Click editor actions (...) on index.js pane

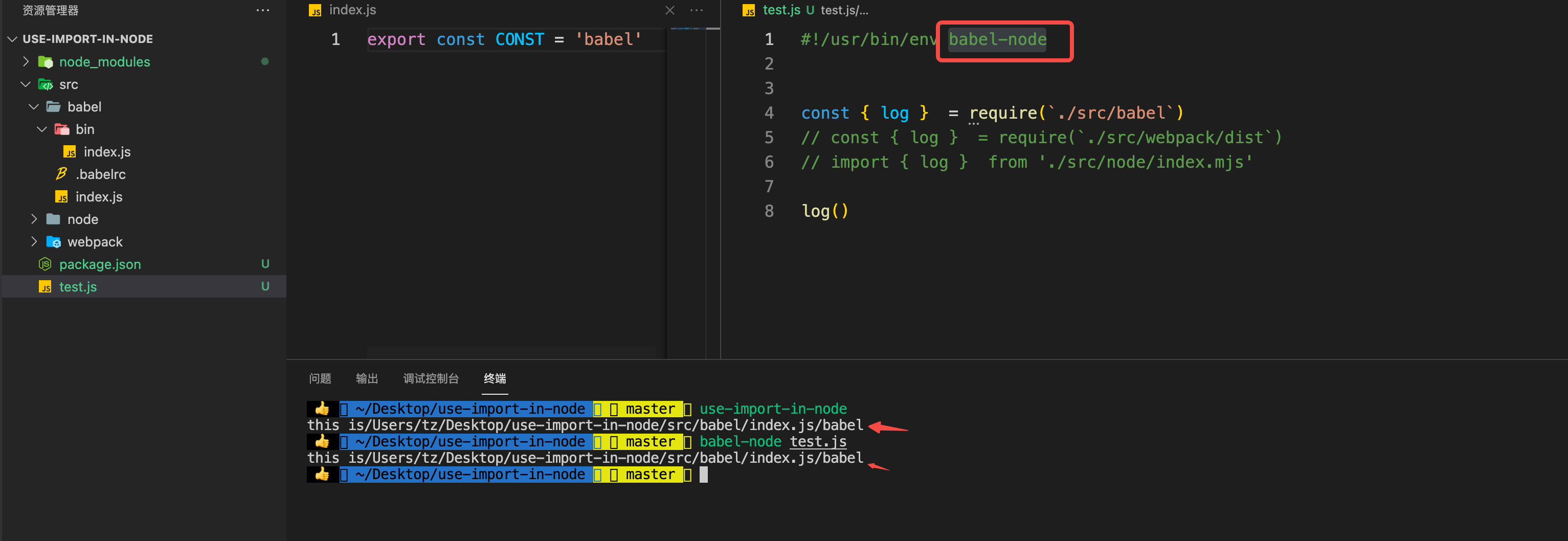(x=696, y=10)
